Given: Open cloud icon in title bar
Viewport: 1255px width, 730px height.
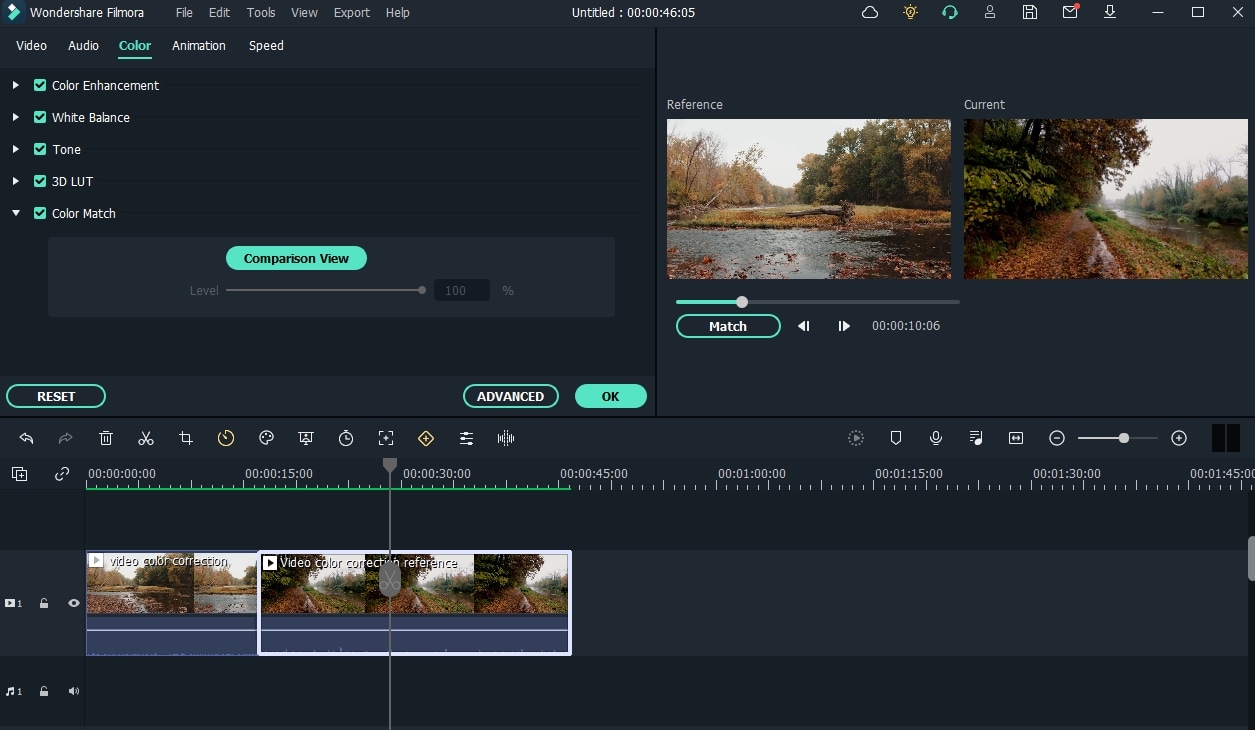Looking at the screenshot, I should tap(870, 12).
